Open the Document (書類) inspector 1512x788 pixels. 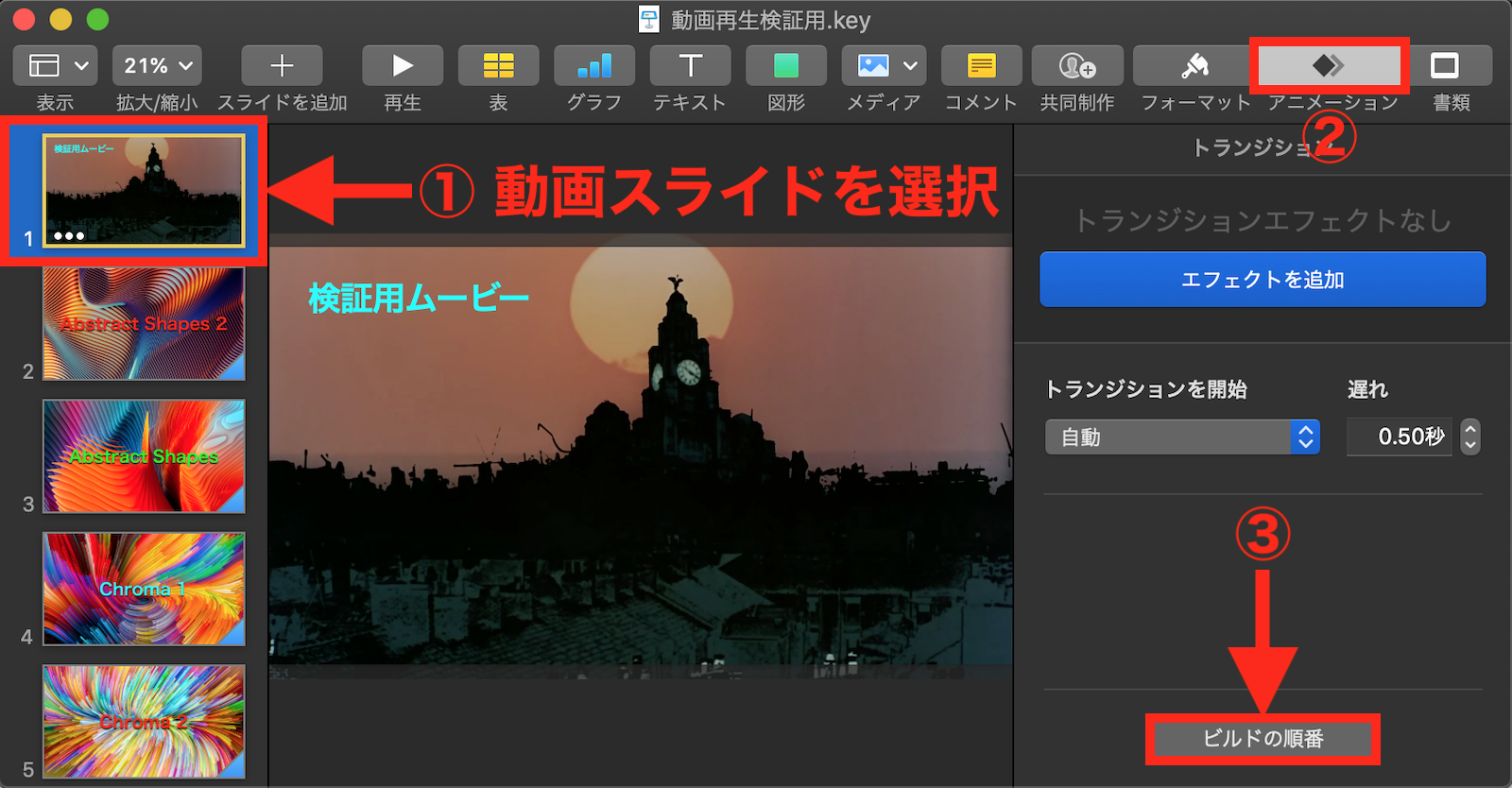pyautogui.click(x=1444, y=65)
